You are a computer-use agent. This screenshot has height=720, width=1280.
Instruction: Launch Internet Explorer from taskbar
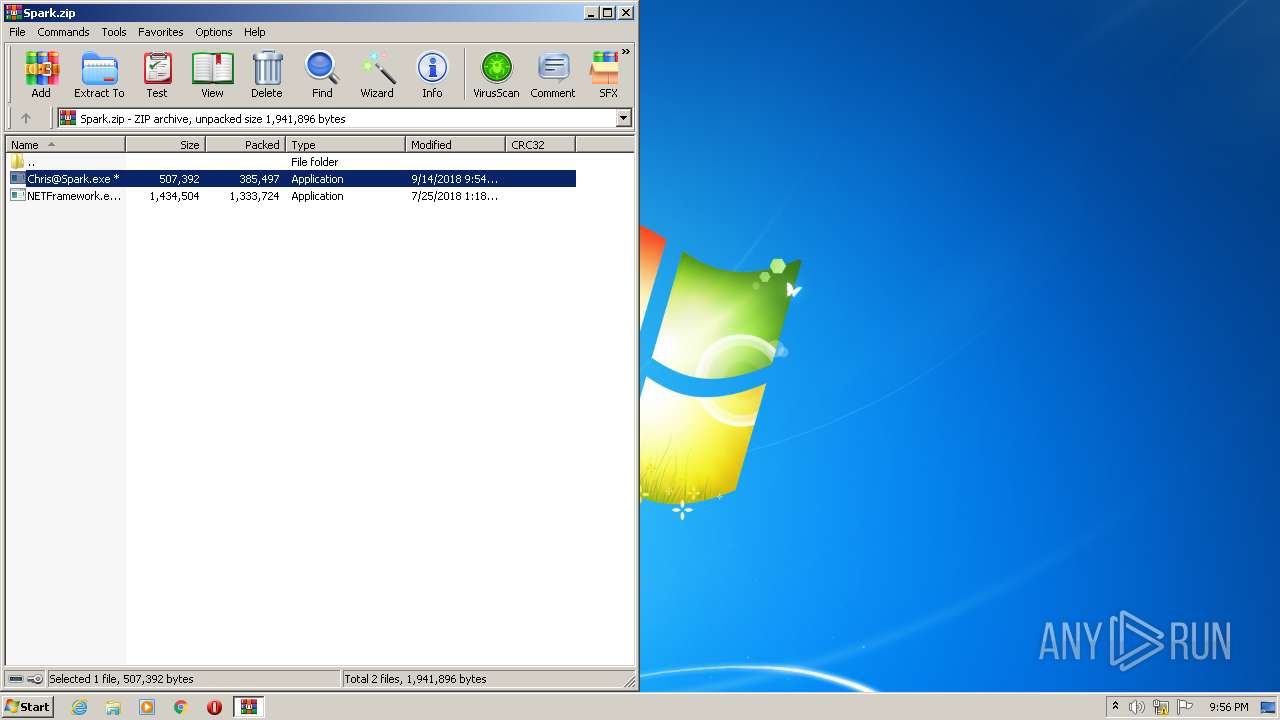79,707
